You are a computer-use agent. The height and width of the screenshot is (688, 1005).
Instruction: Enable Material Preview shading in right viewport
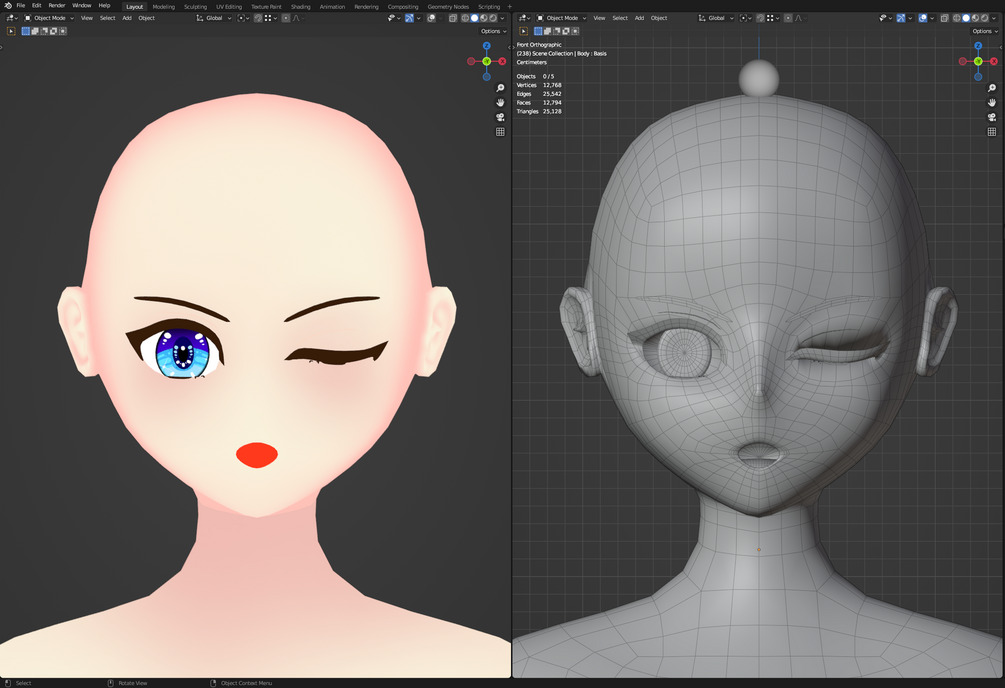pyautogui.click(x=974, y=17)
